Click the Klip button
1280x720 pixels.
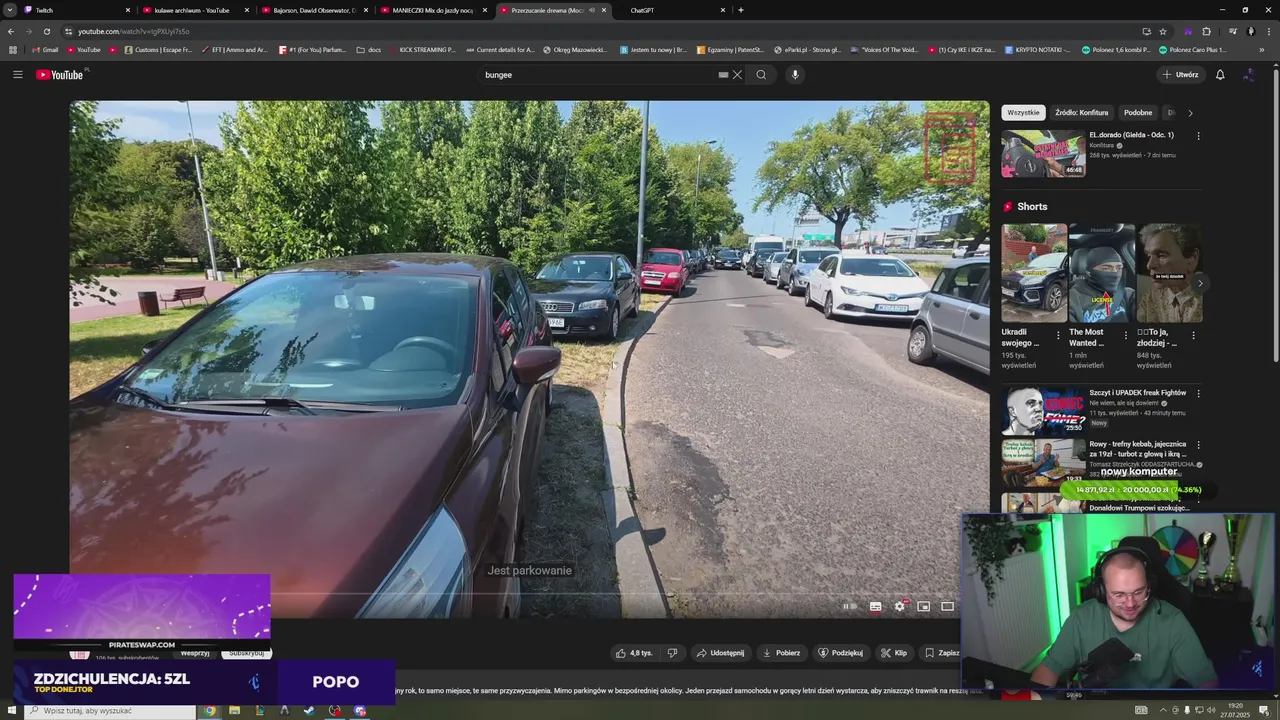coord(894,653)
